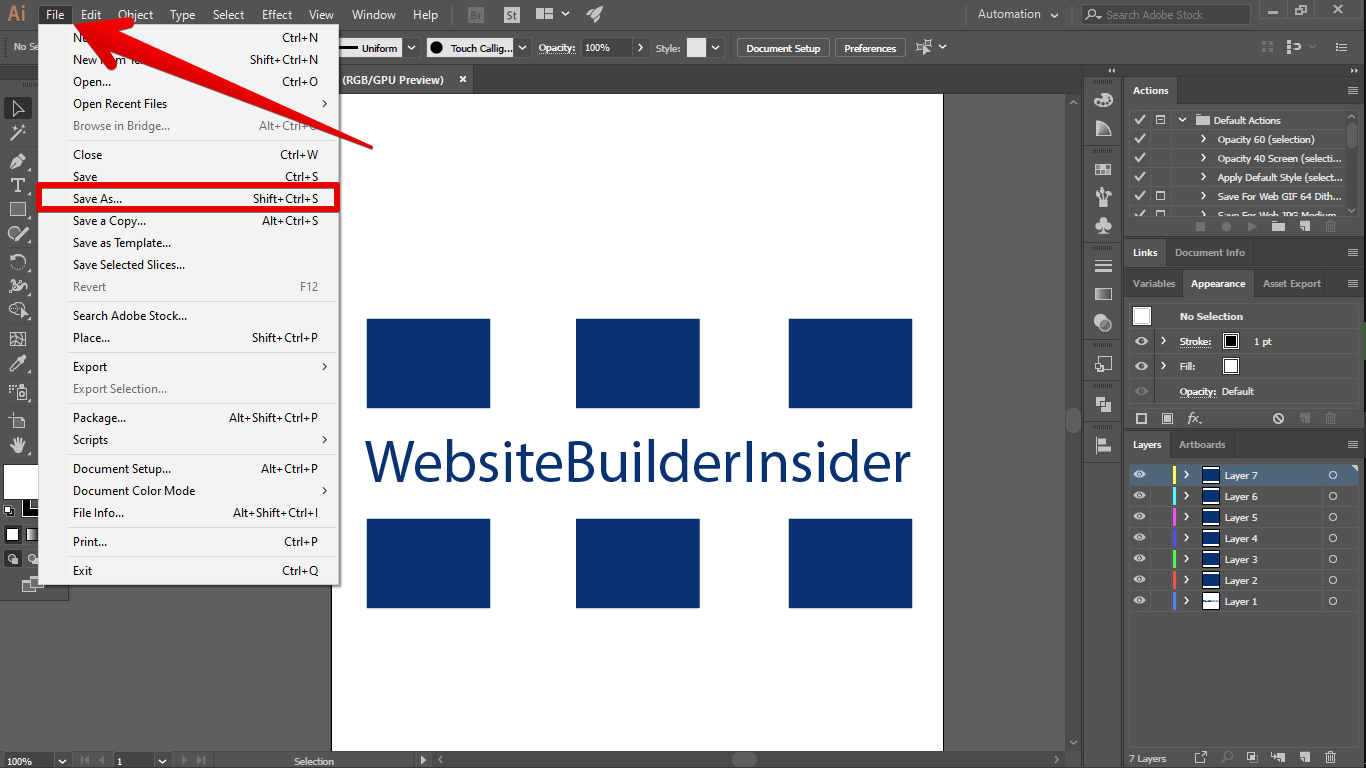1366x768 pixels.
Task: Collapse the Default Actions folder
Action: click(1181, 119)
